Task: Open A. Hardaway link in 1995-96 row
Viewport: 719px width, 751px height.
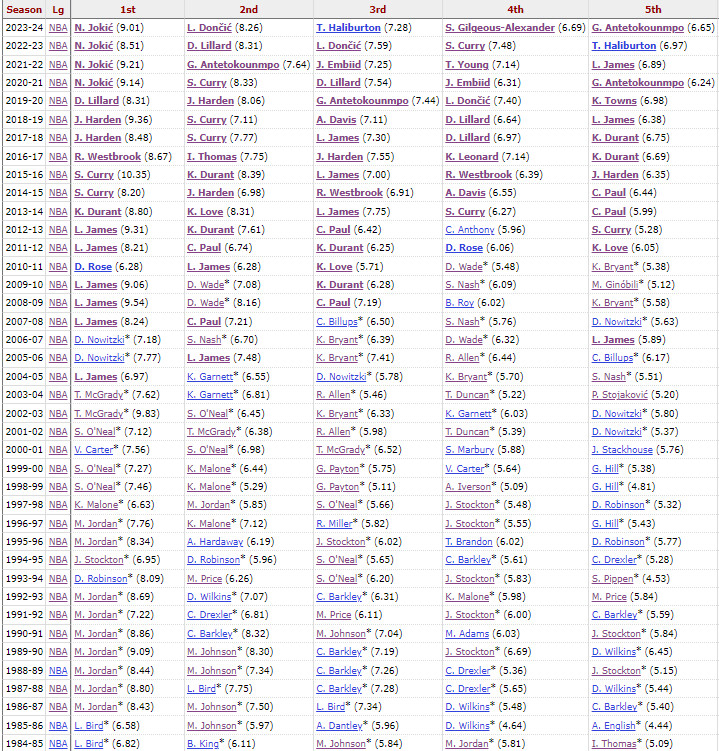Action: (215, 542)
